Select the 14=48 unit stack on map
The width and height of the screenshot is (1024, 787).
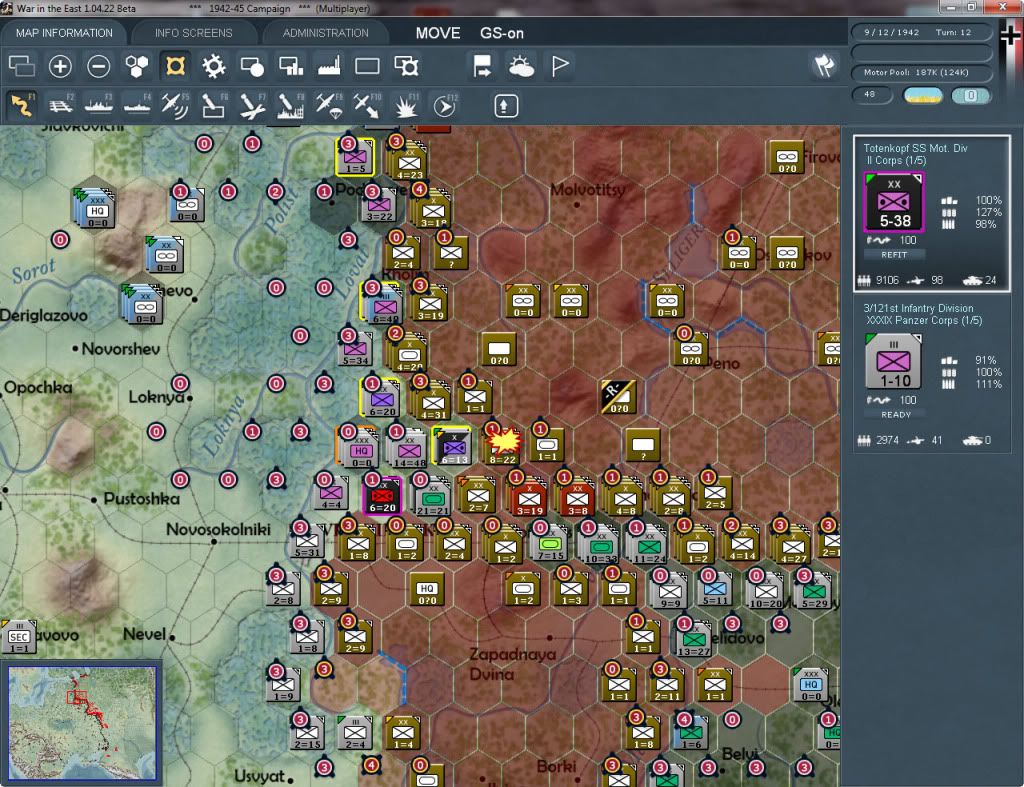[x=408, y=449]
